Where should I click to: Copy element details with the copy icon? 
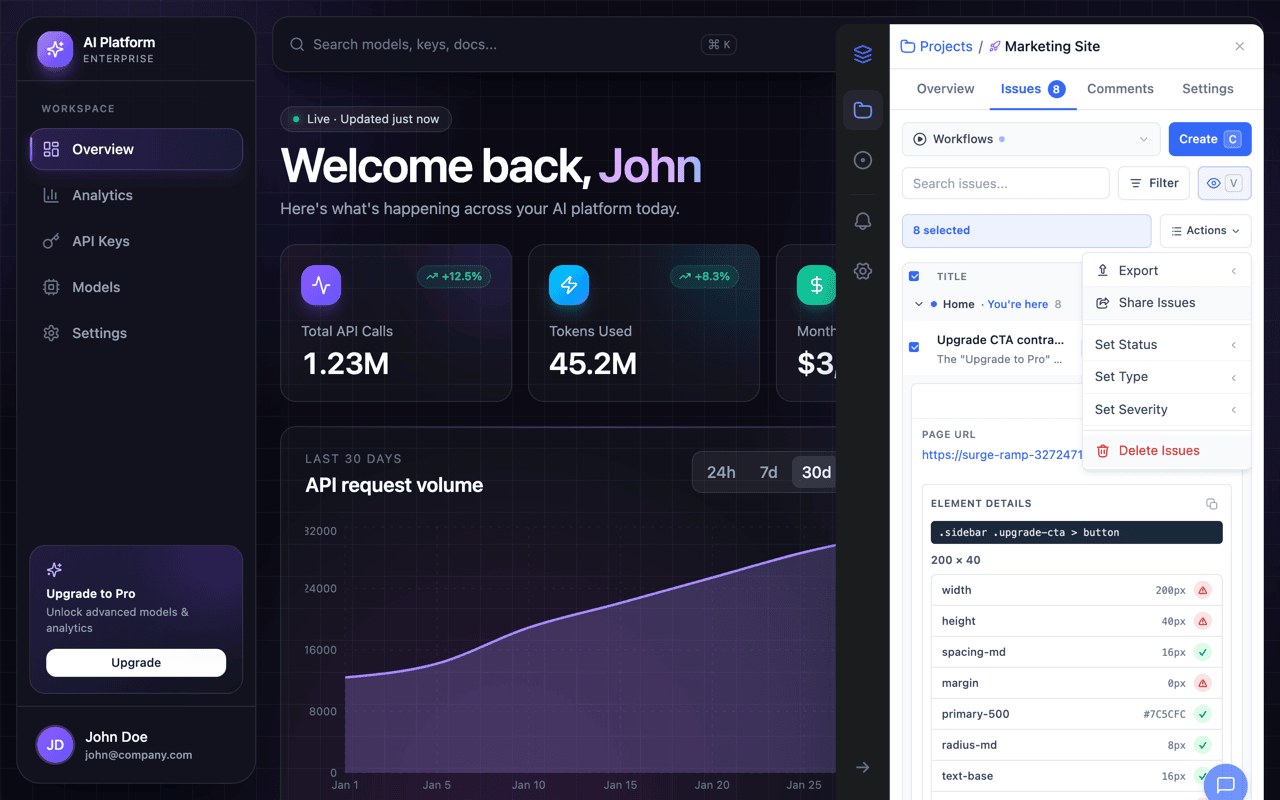coord(1212,504)
